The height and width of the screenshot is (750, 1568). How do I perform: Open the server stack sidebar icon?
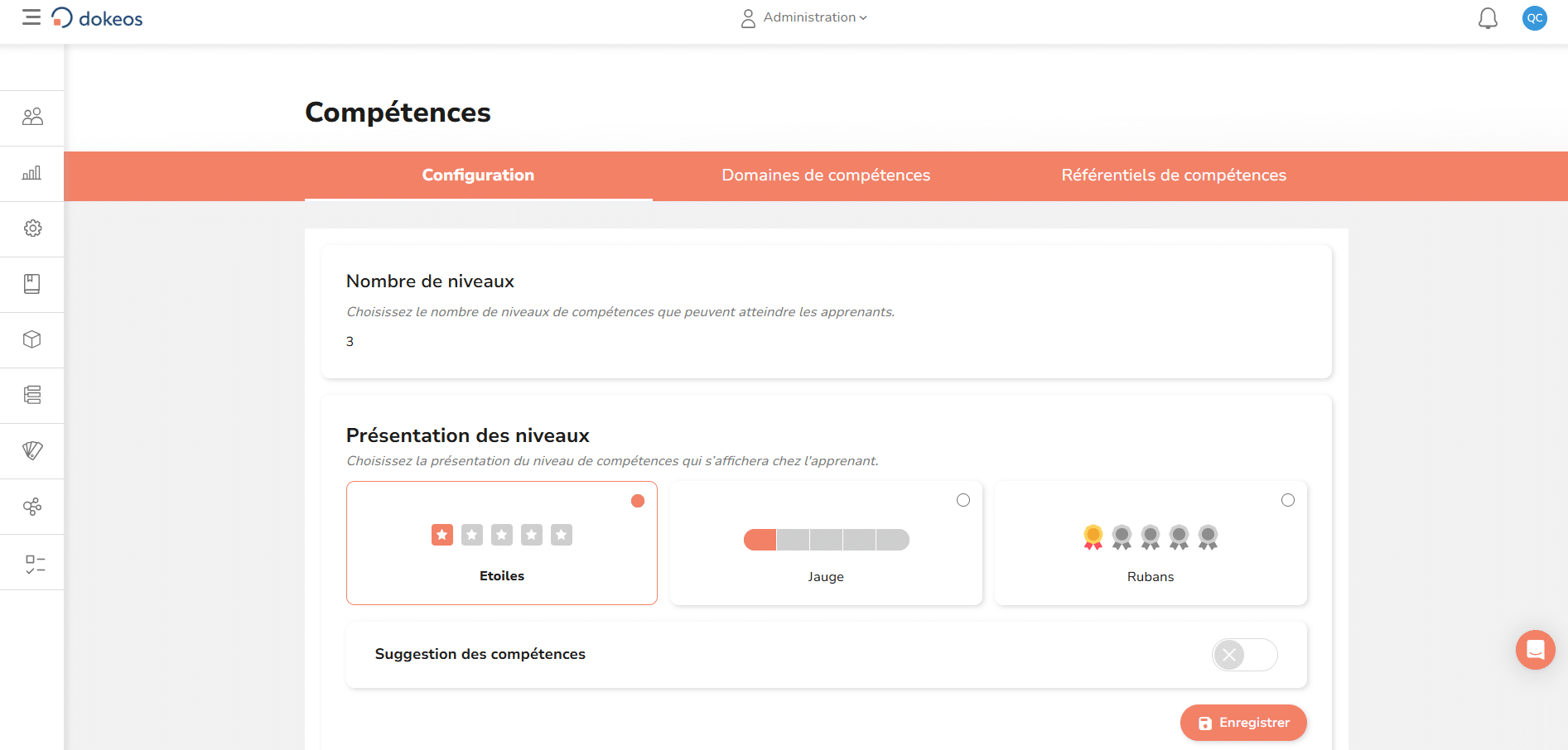[32, 395]
